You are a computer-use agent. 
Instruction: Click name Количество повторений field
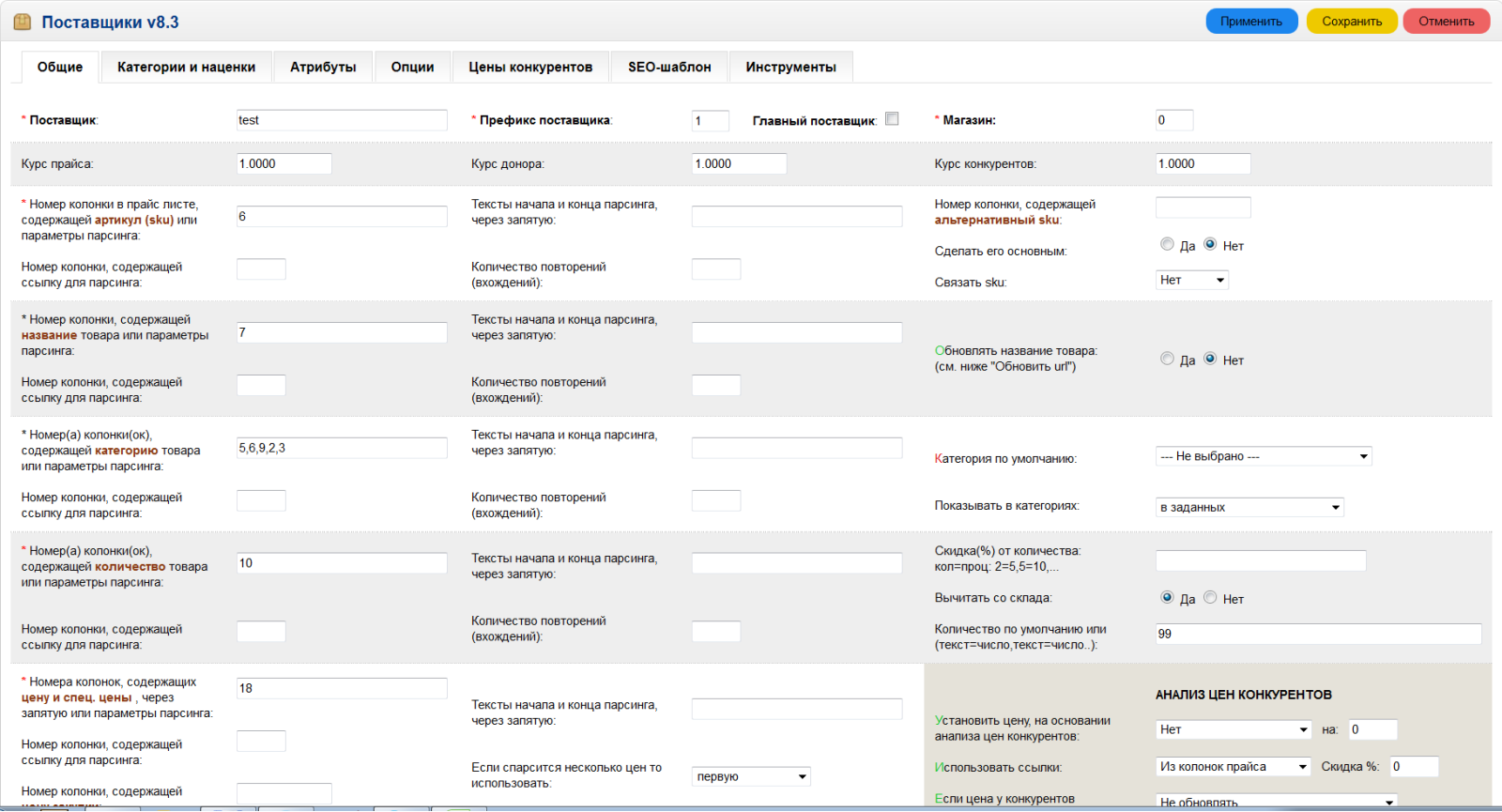point(716,385)
